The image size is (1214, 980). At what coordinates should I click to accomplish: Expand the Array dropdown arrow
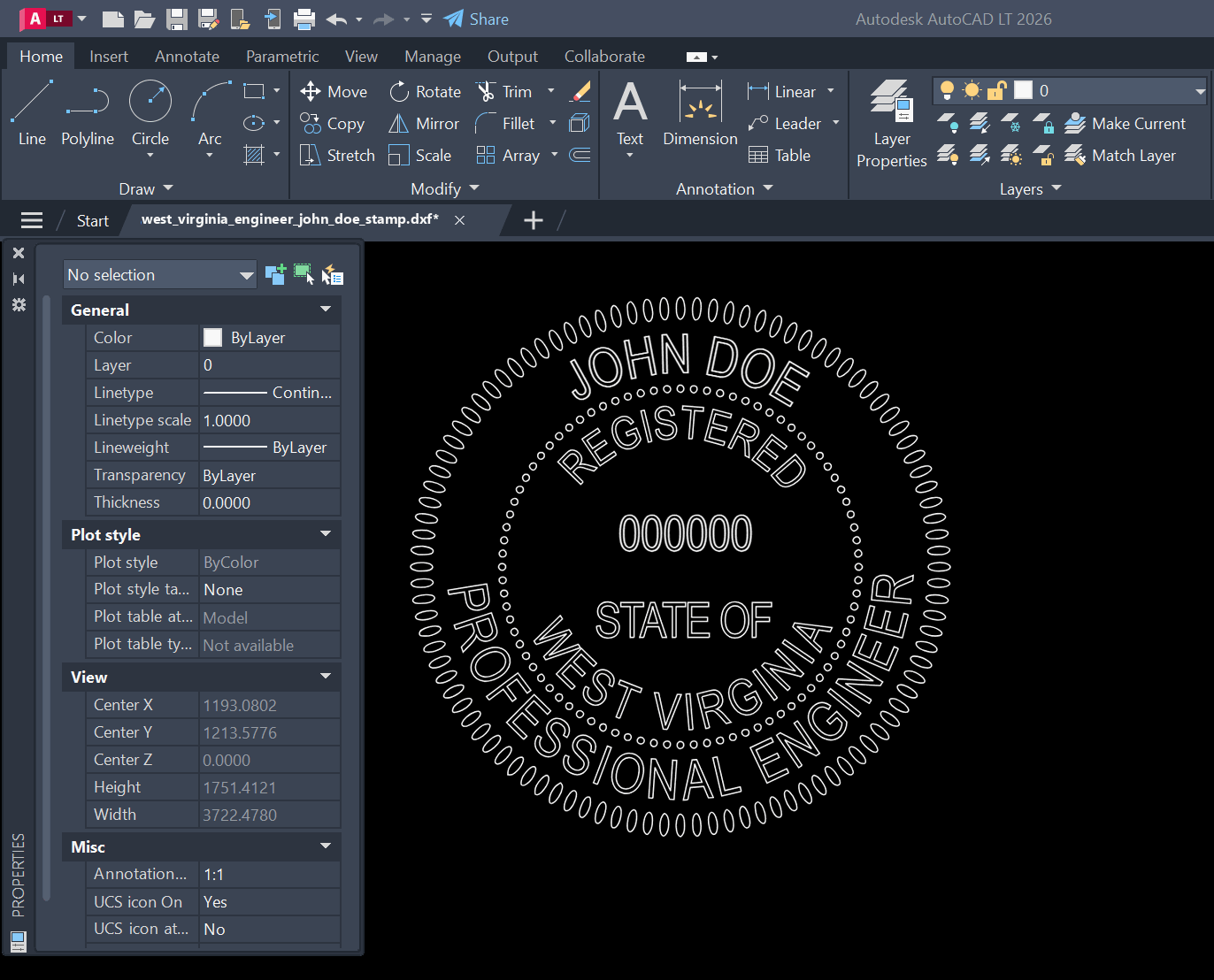click(x=555, y=155)
